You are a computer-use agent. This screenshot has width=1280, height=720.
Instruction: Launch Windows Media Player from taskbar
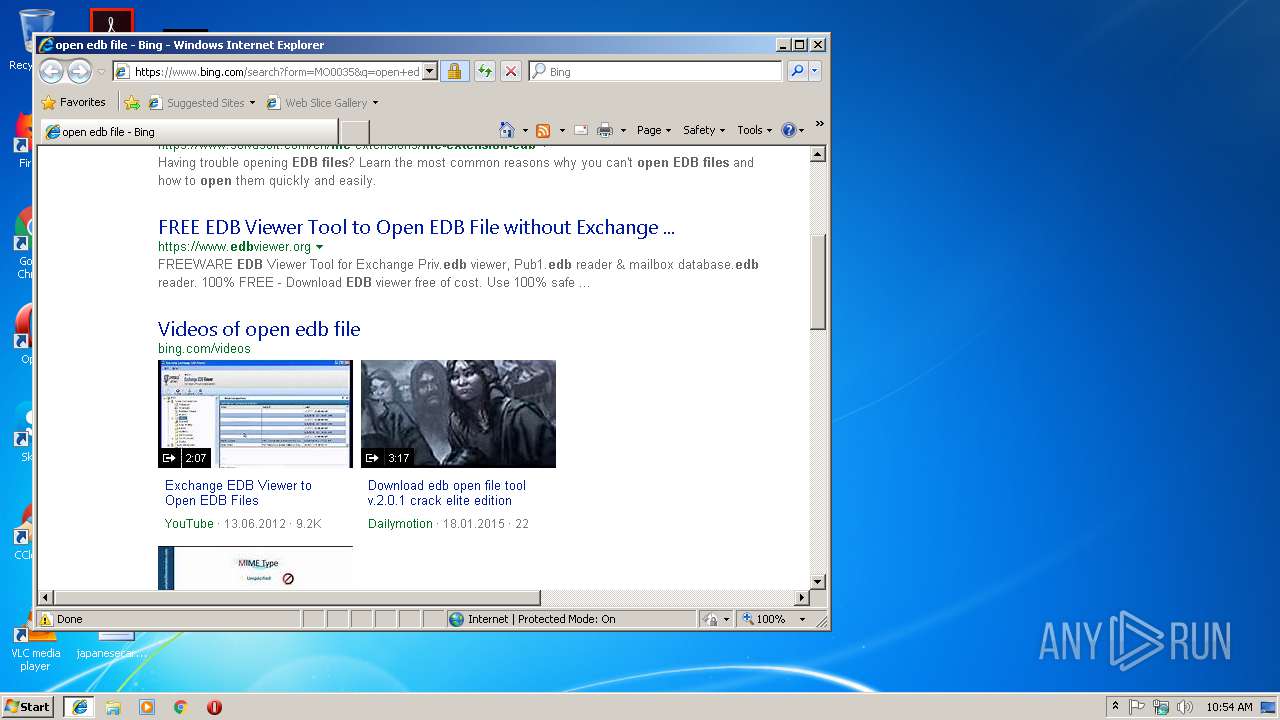click(147, 707)
